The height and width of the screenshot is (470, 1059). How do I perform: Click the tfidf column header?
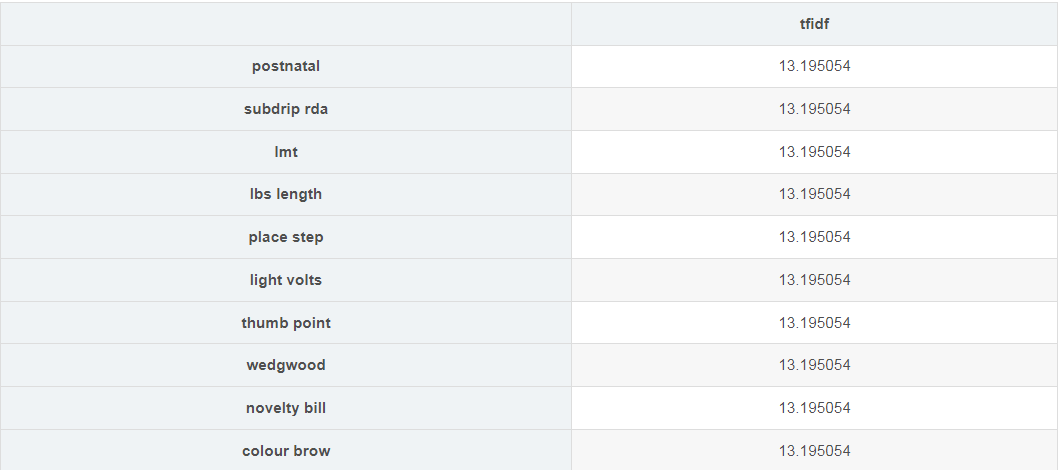814,24
